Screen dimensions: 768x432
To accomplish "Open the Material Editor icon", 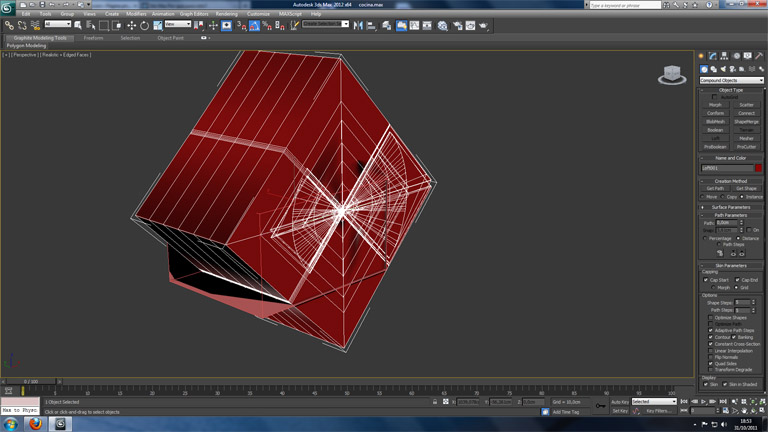I will (x=442, y=25).
